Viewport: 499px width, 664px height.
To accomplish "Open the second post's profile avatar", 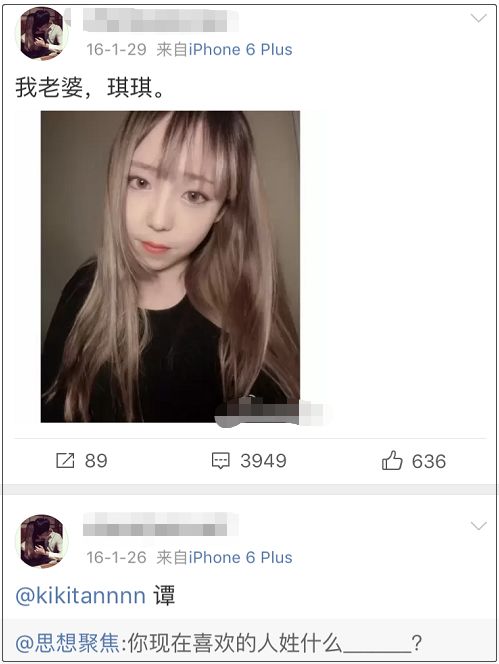I will (42, 541).
